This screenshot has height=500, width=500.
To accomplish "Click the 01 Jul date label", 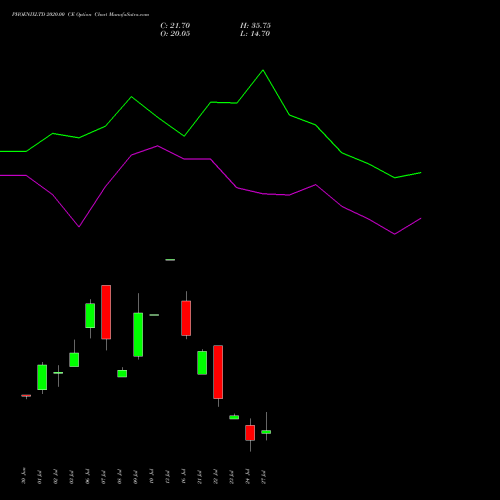I will click(39, 477).
